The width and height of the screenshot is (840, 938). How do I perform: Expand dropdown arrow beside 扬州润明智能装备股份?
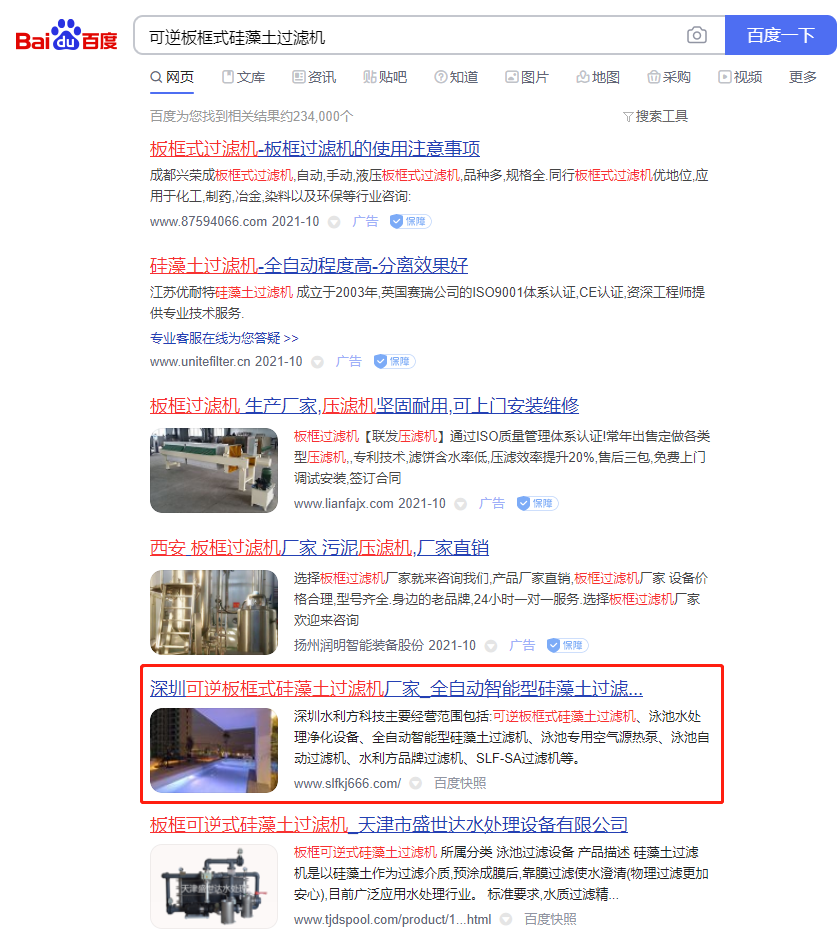491,646
